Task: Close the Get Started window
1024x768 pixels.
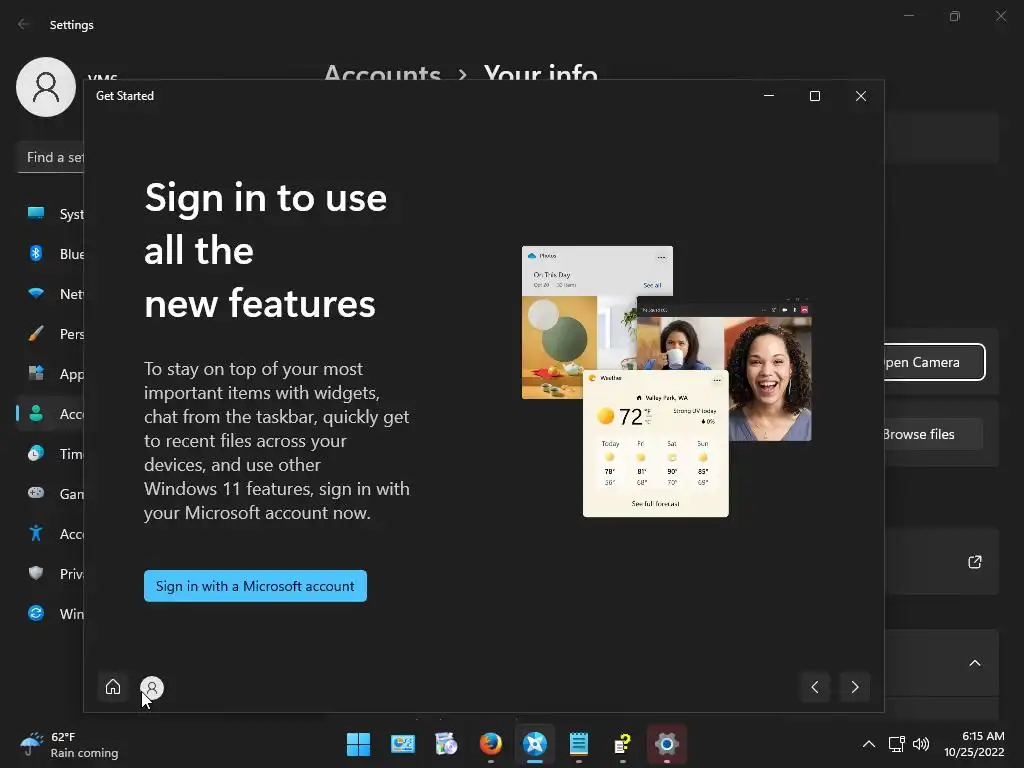Action: [861, 96]
